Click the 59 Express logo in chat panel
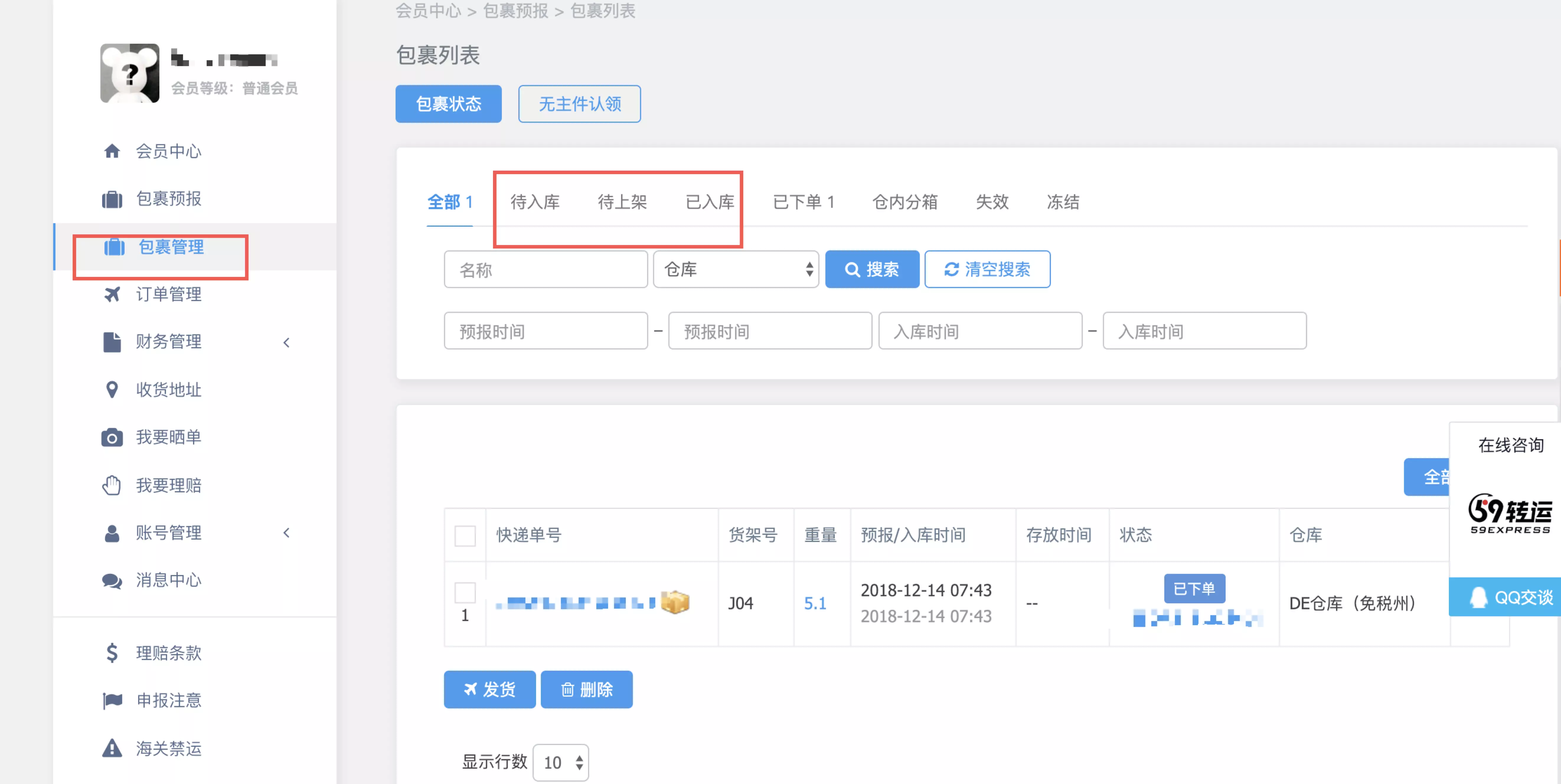The height and width of the screenshot is (784, 1561). 1510,514
